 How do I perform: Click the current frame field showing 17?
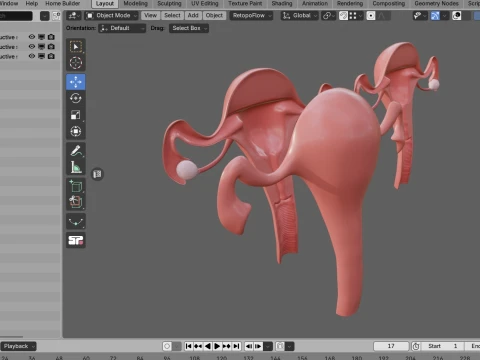tap(391, 346)
